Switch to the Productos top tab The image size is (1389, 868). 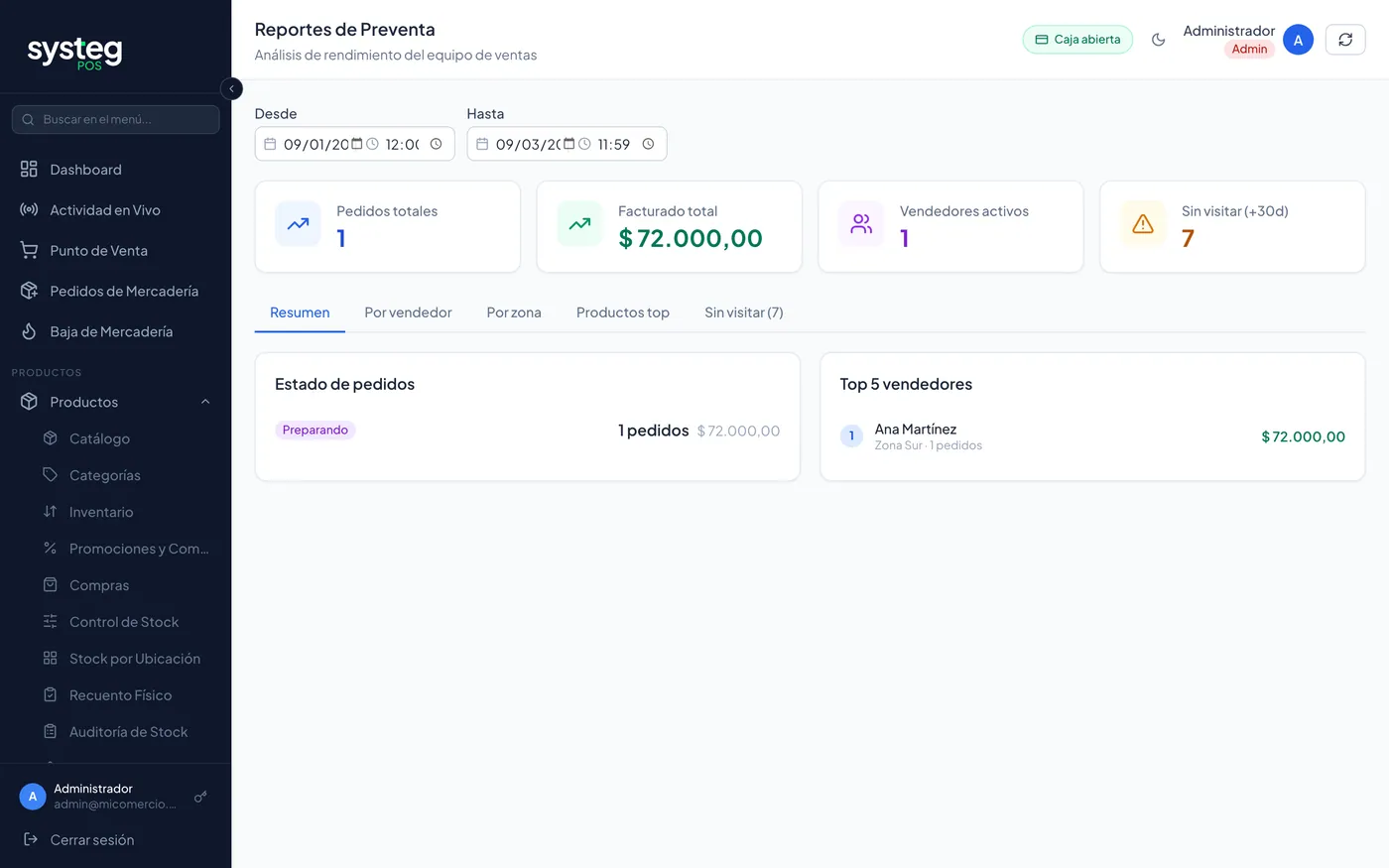623,312
